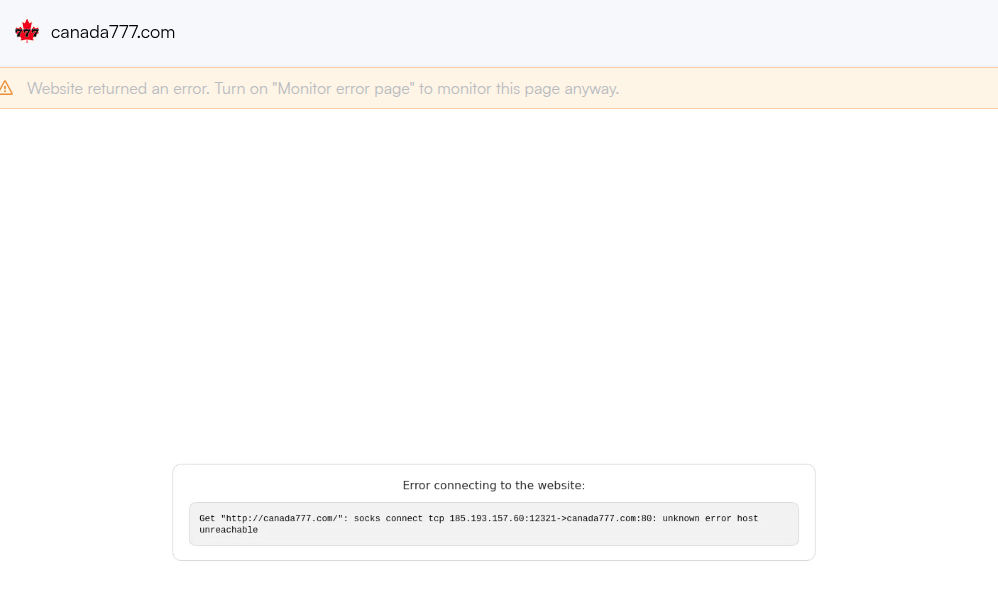The height and width of the screenshot is (598, 998).
Task: Click the "canada777.com:80" destination in error text
Action: tap(610, 518)
